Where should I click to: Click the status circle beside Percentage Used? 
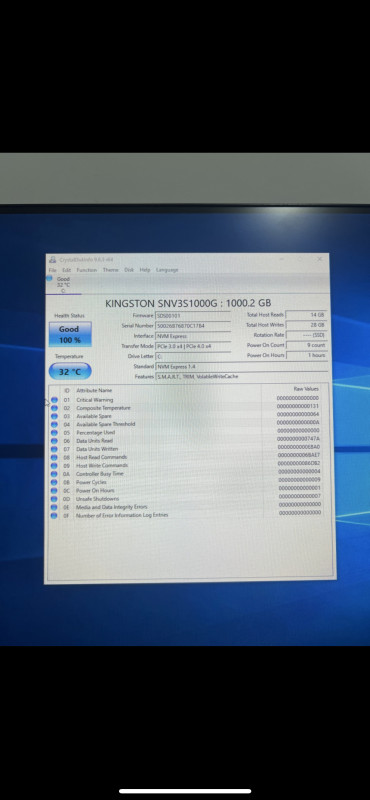(54, 433)
